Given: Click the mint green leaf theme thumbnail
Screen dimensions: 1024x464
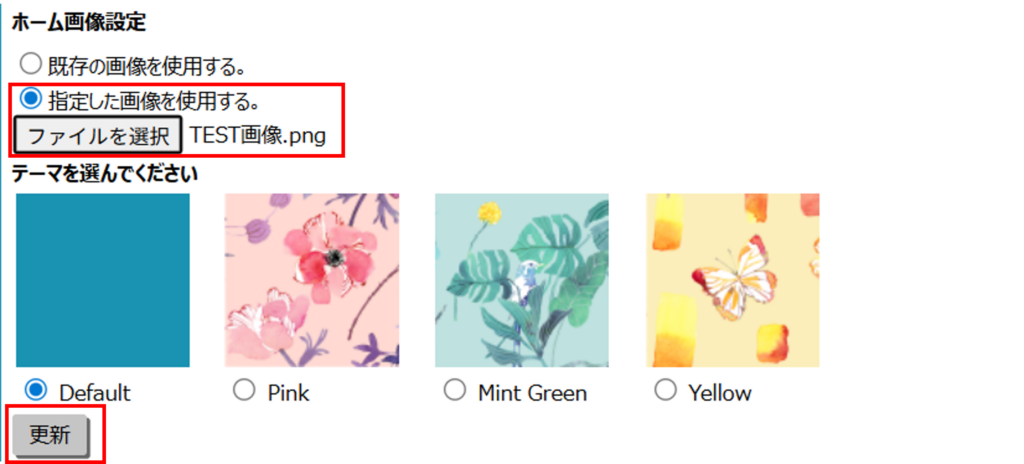Looking at the screenshot, I should (x=521, y=280).
